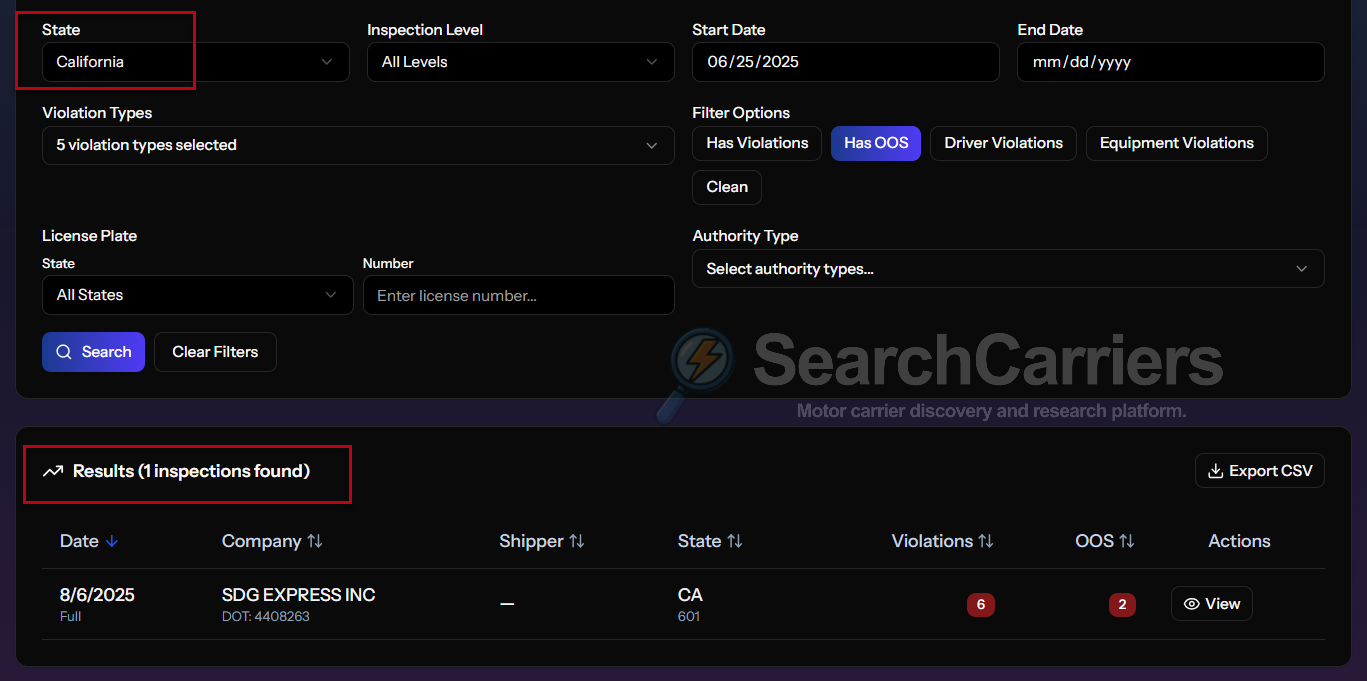Click the CA state cell
The image size is (1367, 681).
click(690, 595)
